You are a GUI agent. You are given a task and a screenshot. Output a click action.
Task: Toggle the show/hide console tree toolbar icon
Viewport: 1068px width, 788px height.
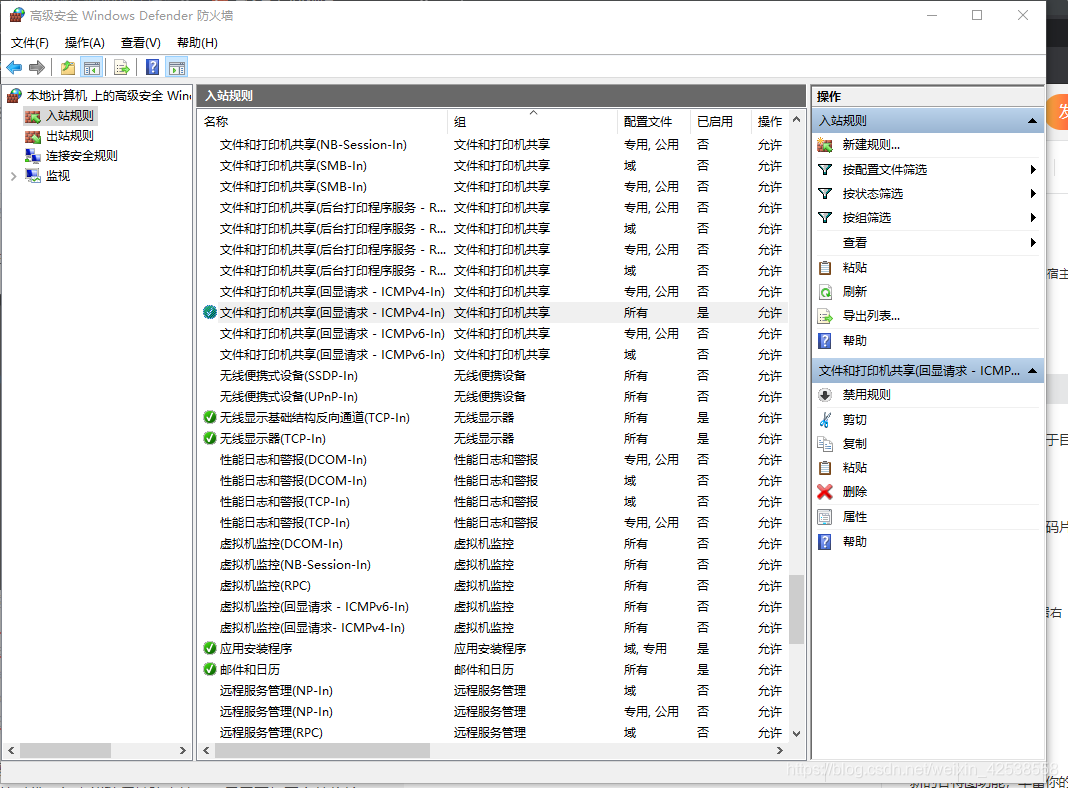pyautogui.click(x=91, y=67)
